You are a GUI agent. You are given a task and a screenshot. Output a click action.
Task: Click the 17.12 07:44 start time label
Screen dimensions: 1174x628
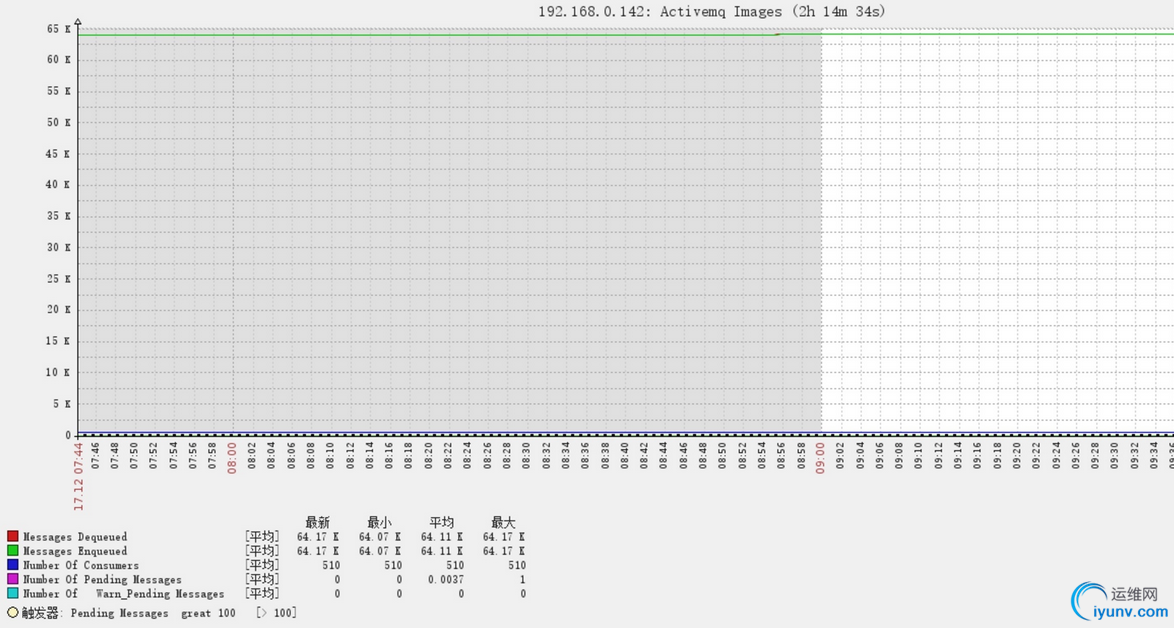pos(79,477)
